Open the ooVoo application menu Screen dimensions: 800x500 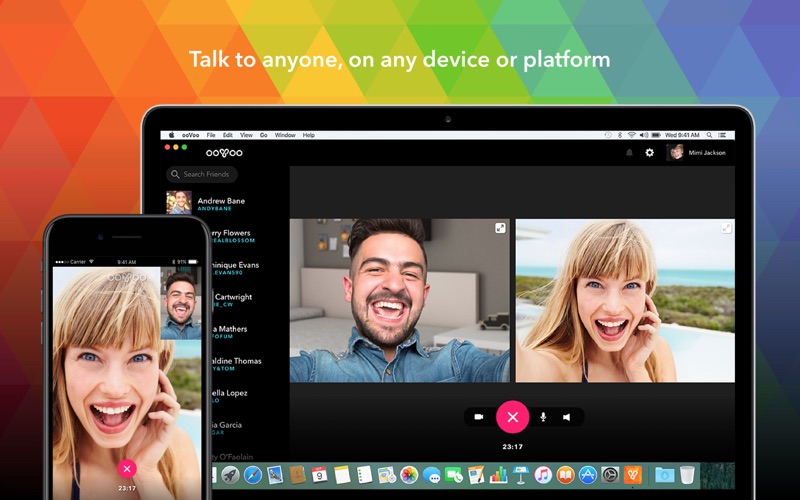coord(190,135)
